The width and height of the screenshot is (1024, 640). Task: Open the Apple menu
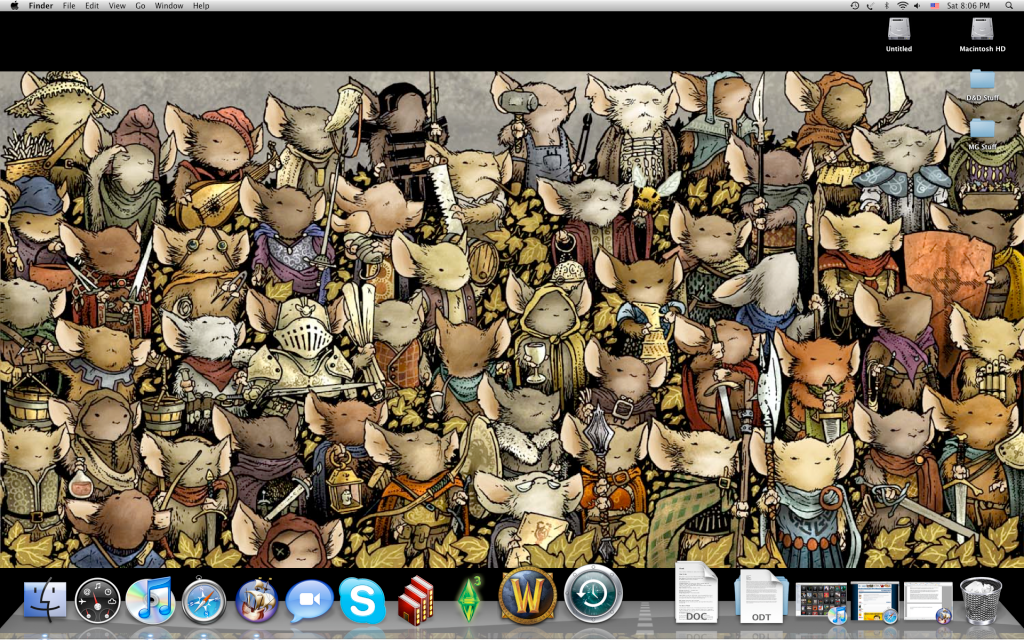point(14,5)
